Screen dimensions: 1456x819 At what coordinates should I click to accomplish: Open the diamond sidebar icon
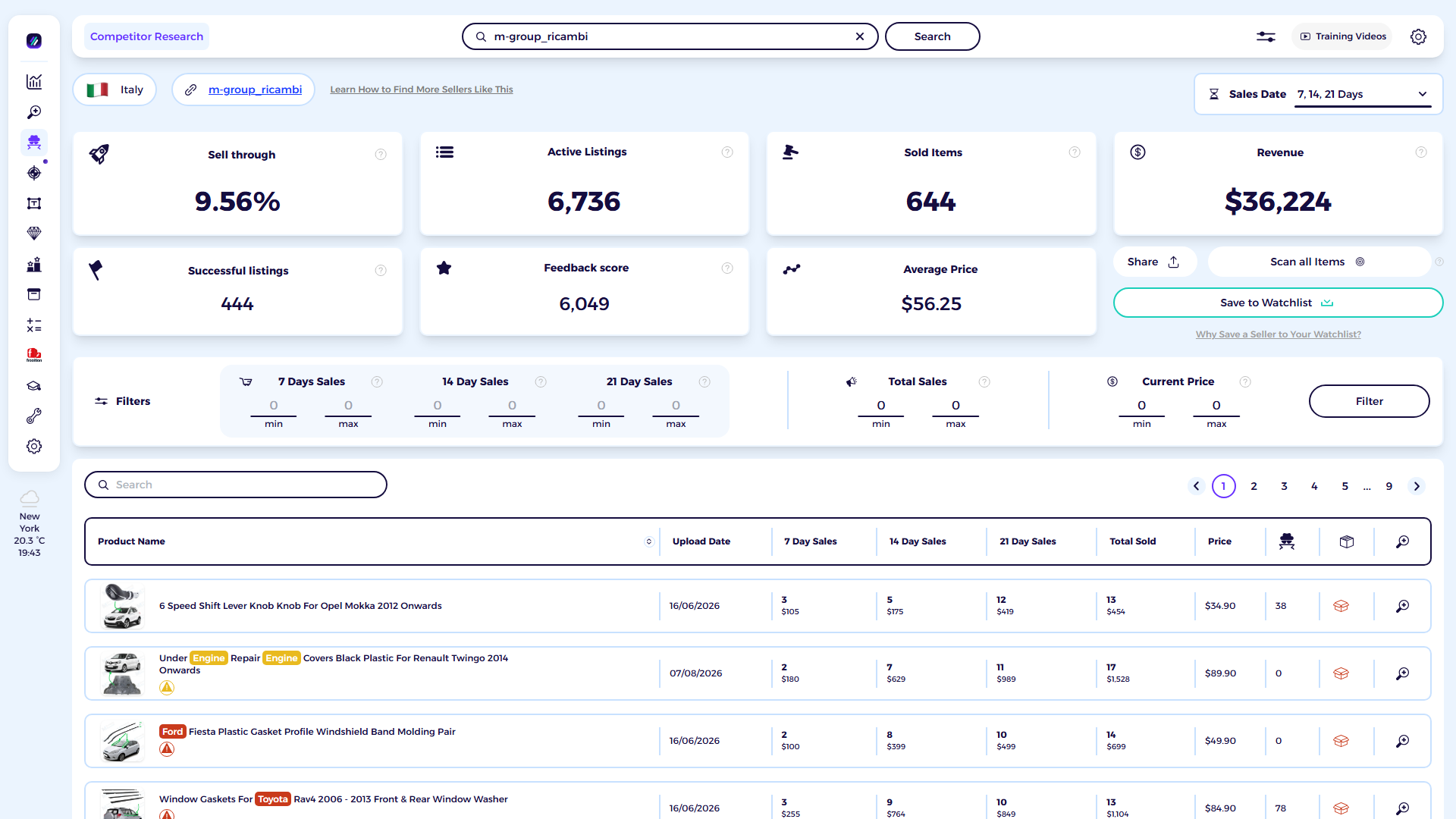(34, 234)
